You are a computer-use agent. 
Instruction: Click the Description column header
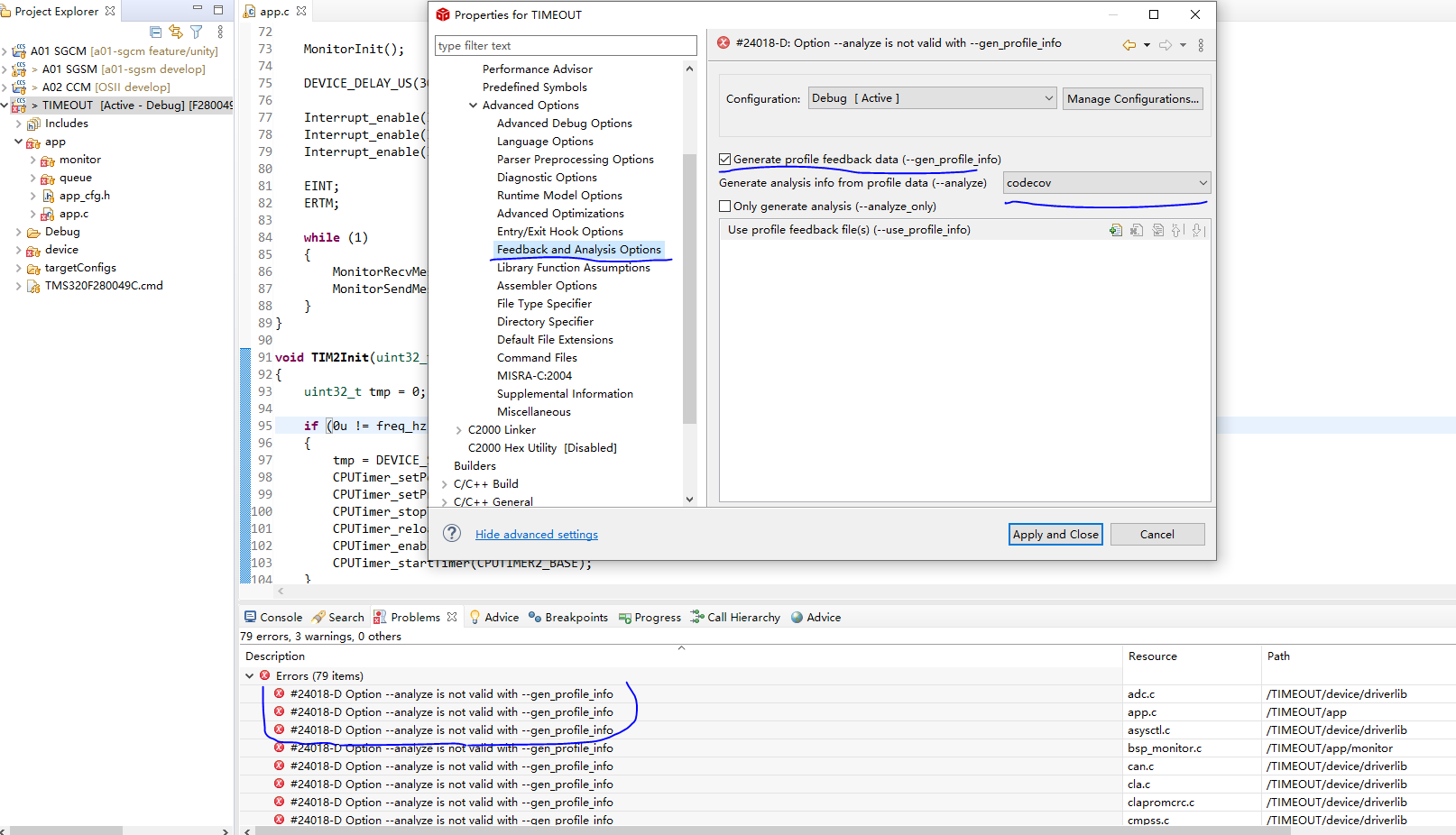[681, 656]
